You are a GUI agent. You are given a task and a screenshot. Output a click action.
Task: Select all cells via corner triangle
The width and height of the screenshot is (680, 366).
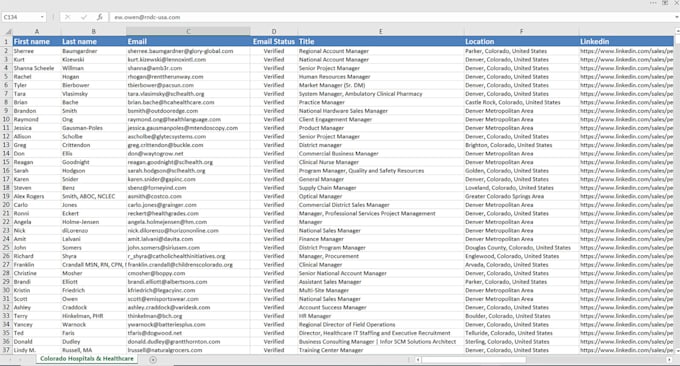pyautogui.click(x=8, y=32)
